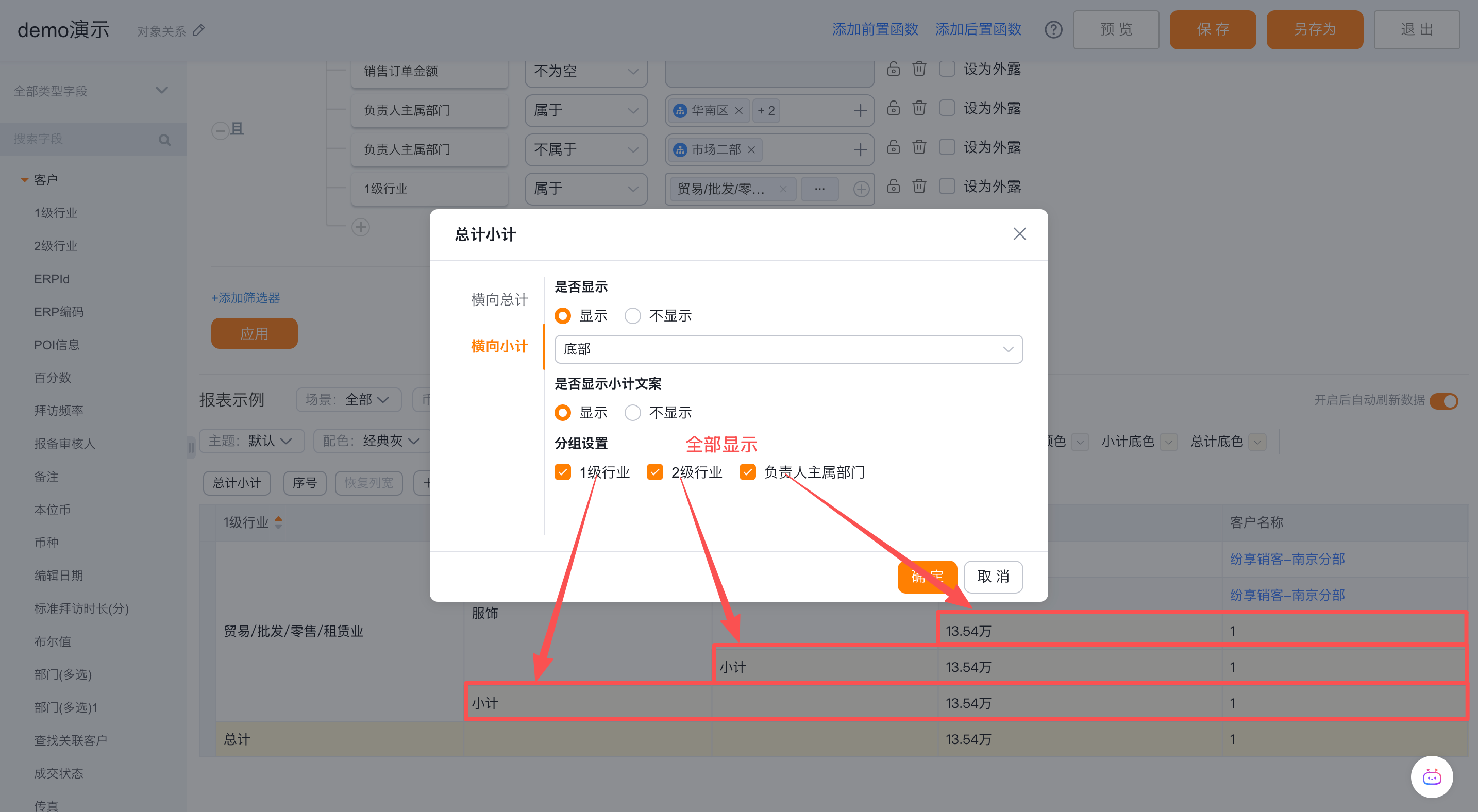Open the chatbot assistant icon
This screenshot has width=1478, height=812.
coord(1431,777)
